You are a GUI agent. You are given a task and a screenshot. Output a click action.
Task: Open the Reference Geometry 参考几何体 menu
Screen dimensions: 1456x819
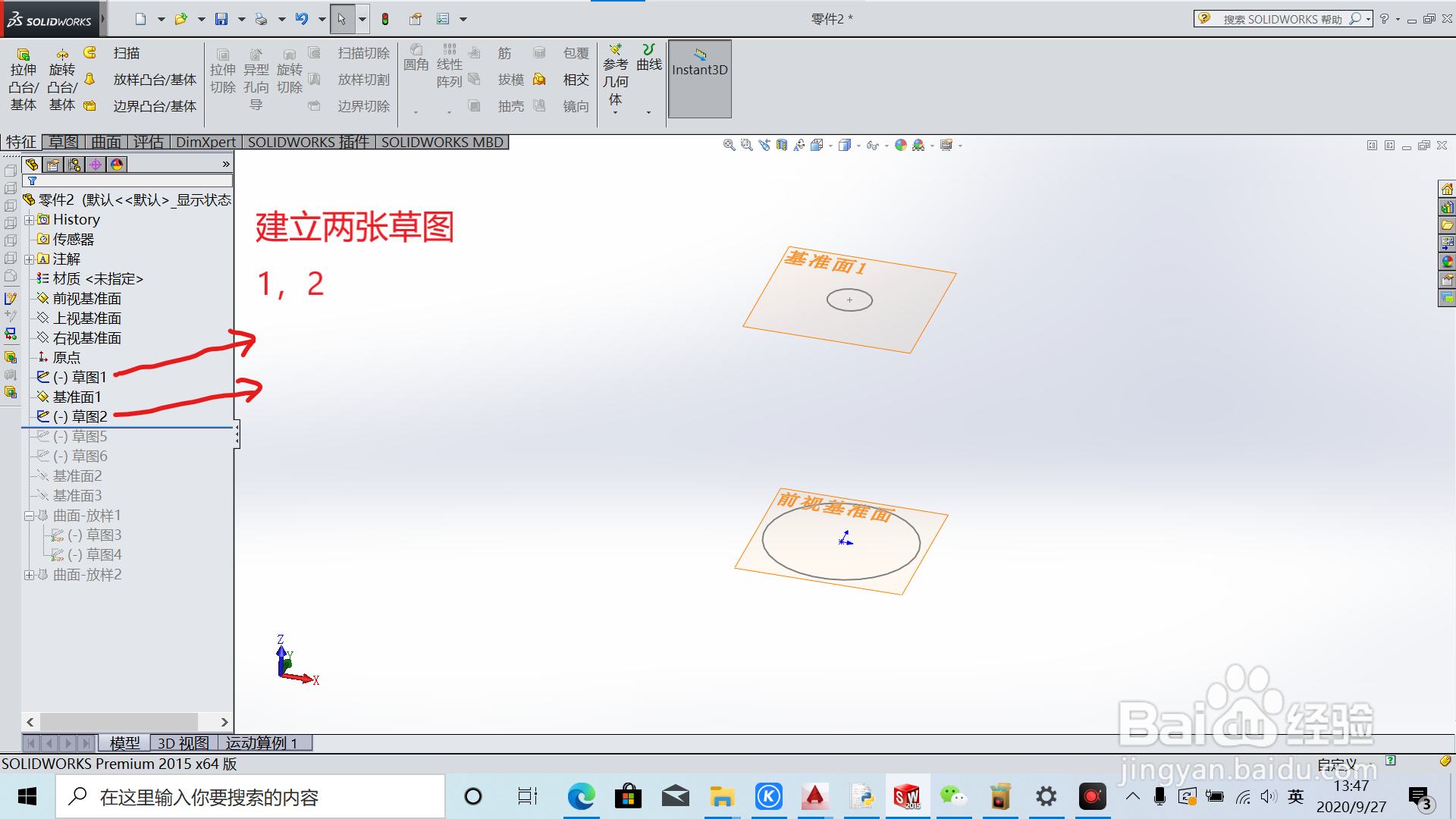pyautogui.click(x=616, y=79)
